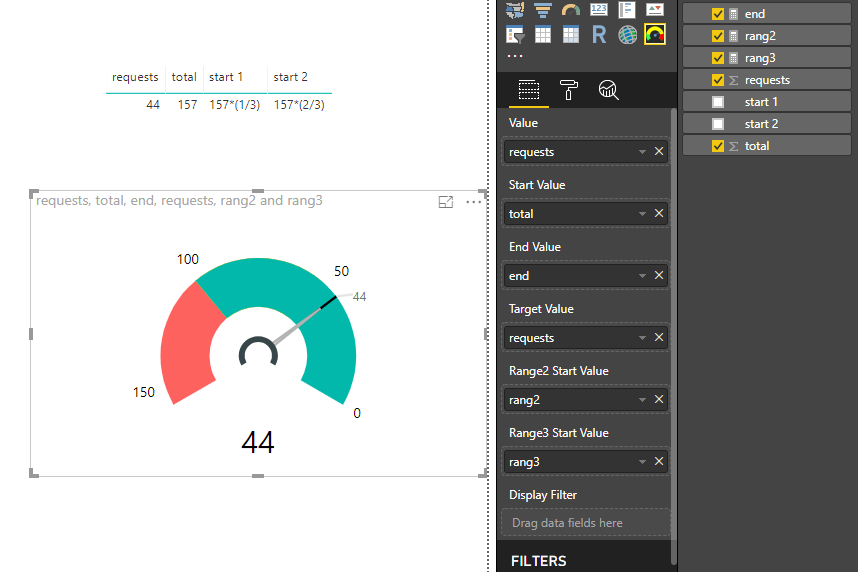Select the R script visual icon
The width and height of the screenshot is (858, 572).
point(599,35)
